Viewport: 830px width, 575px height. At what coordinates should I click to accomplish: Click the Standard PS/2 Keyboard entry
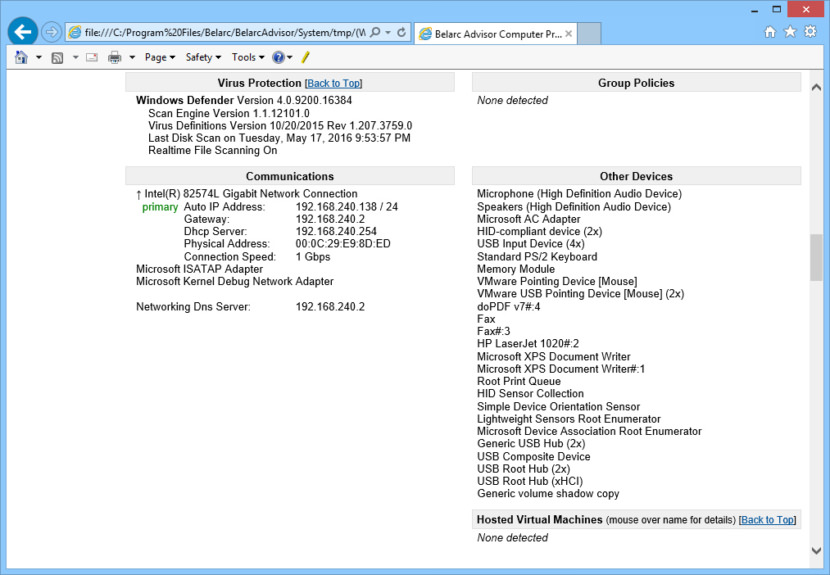tap(537, 257)
